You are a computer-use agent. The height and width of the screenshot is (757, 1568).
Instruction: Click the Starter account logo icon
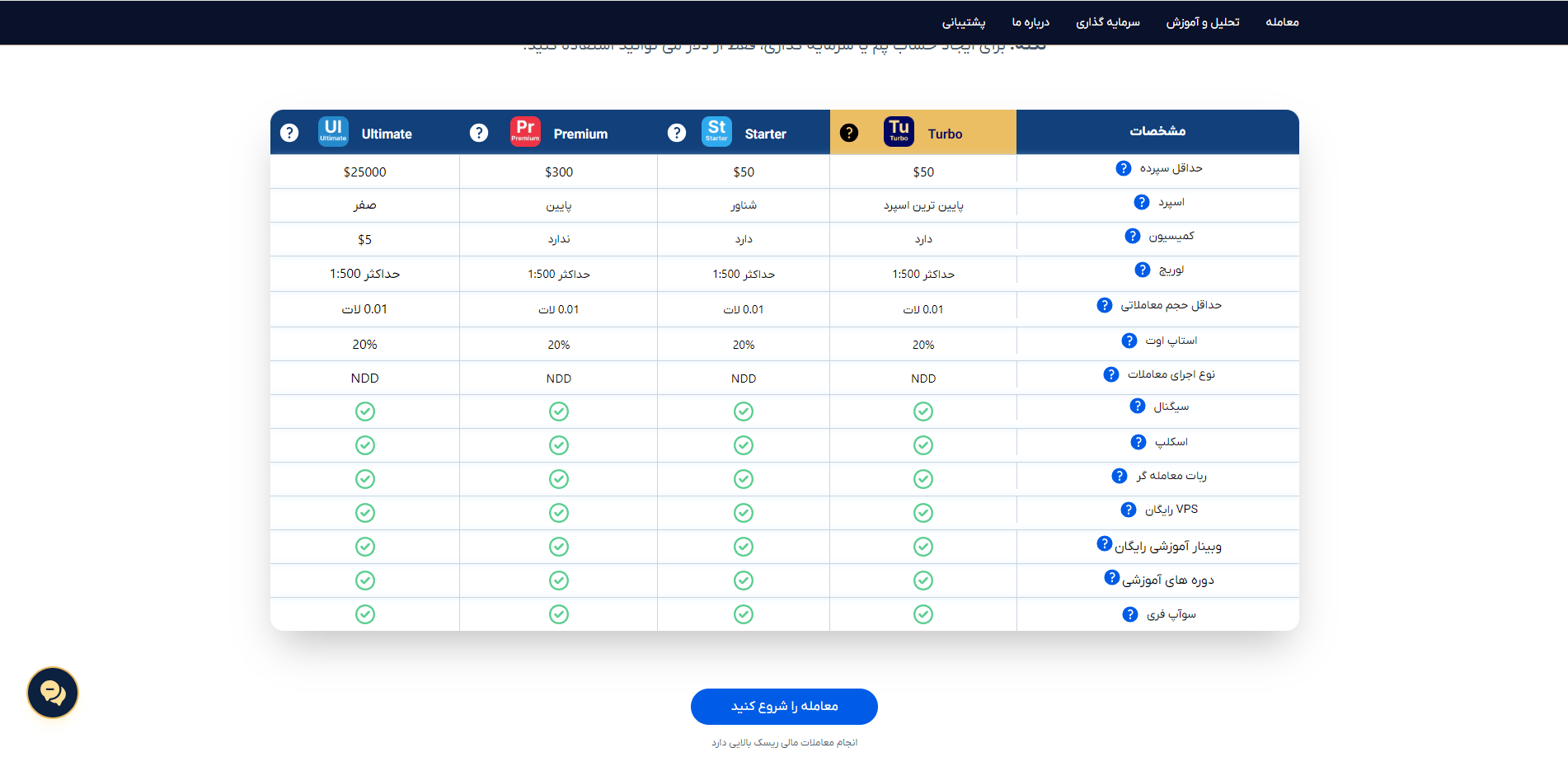[716, 132]
